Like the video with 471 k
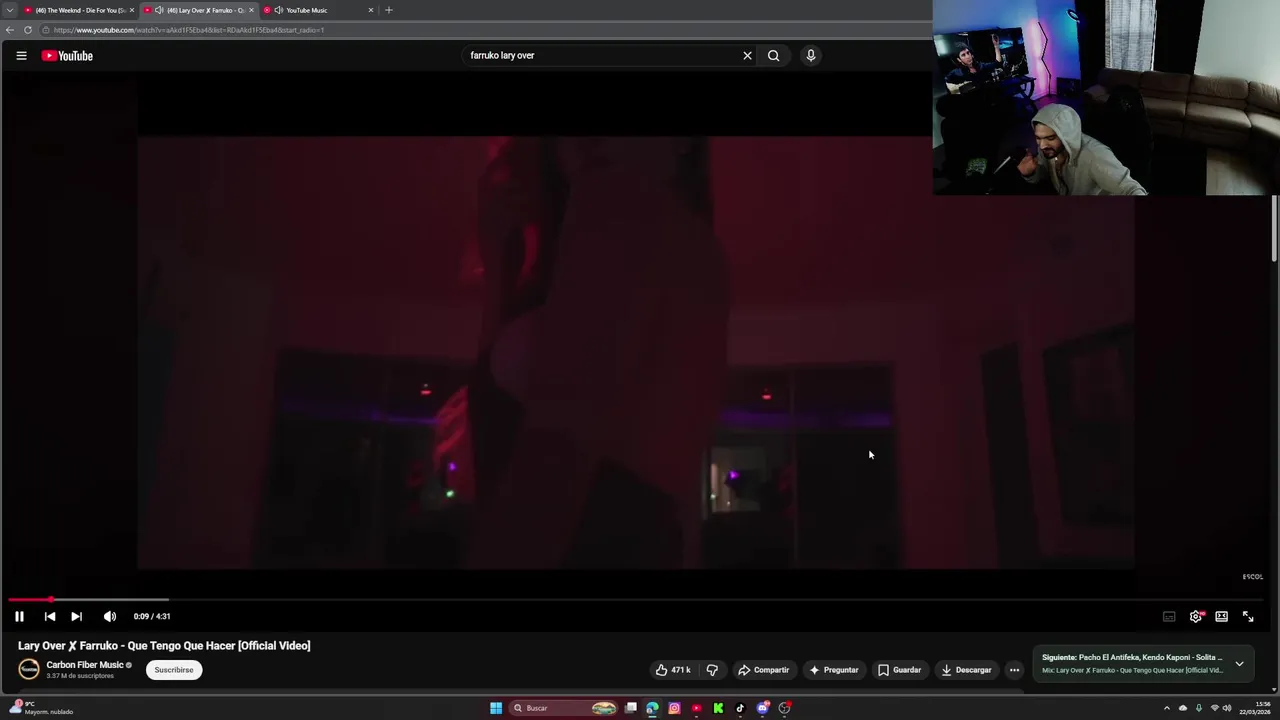 [x=673, y=670]
